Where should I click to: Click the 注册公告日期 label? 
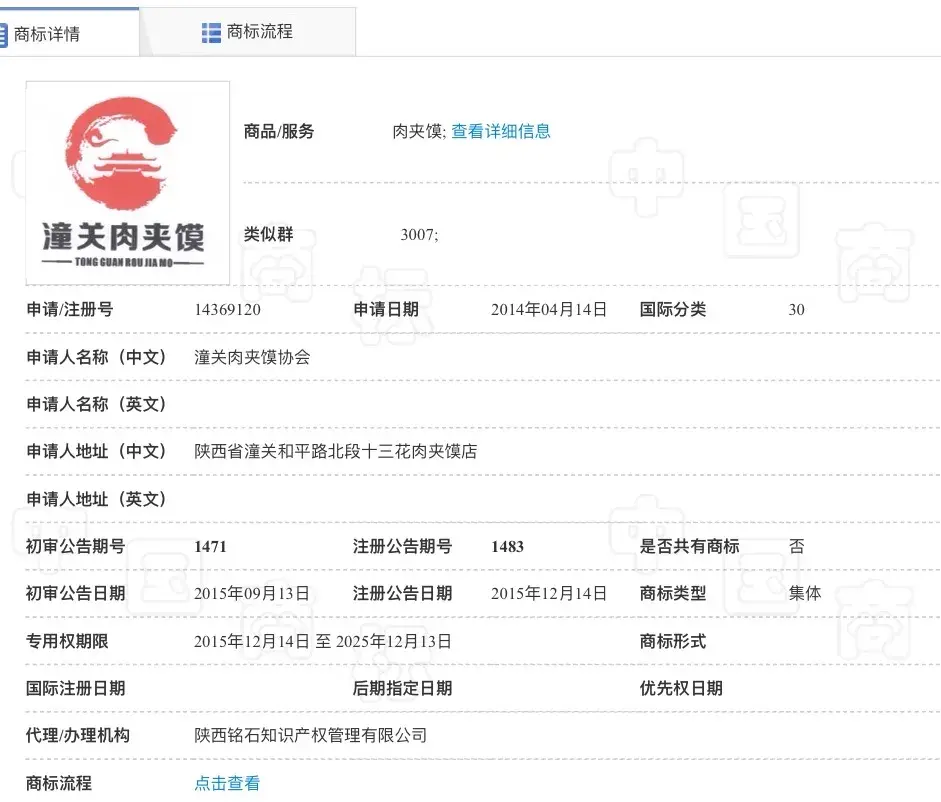pyautogui.click(x=402, y=594)
